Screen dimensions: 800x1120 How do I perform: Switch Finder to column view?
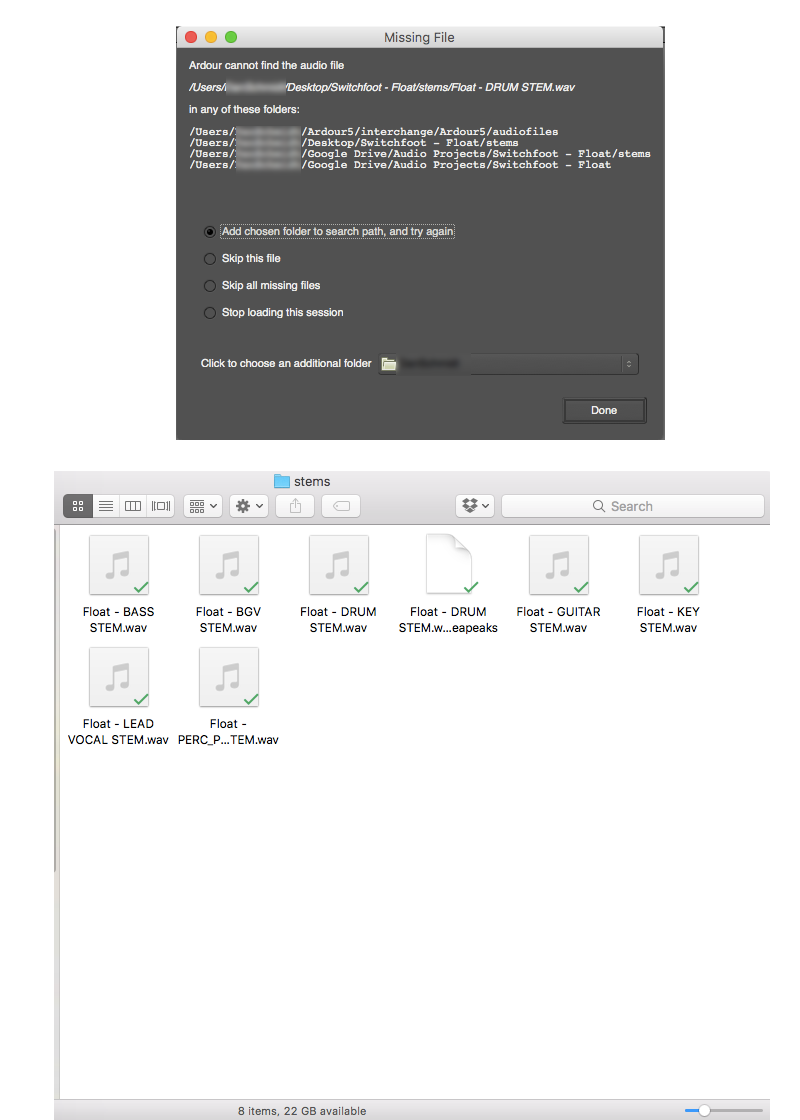[x=133, y=506]
